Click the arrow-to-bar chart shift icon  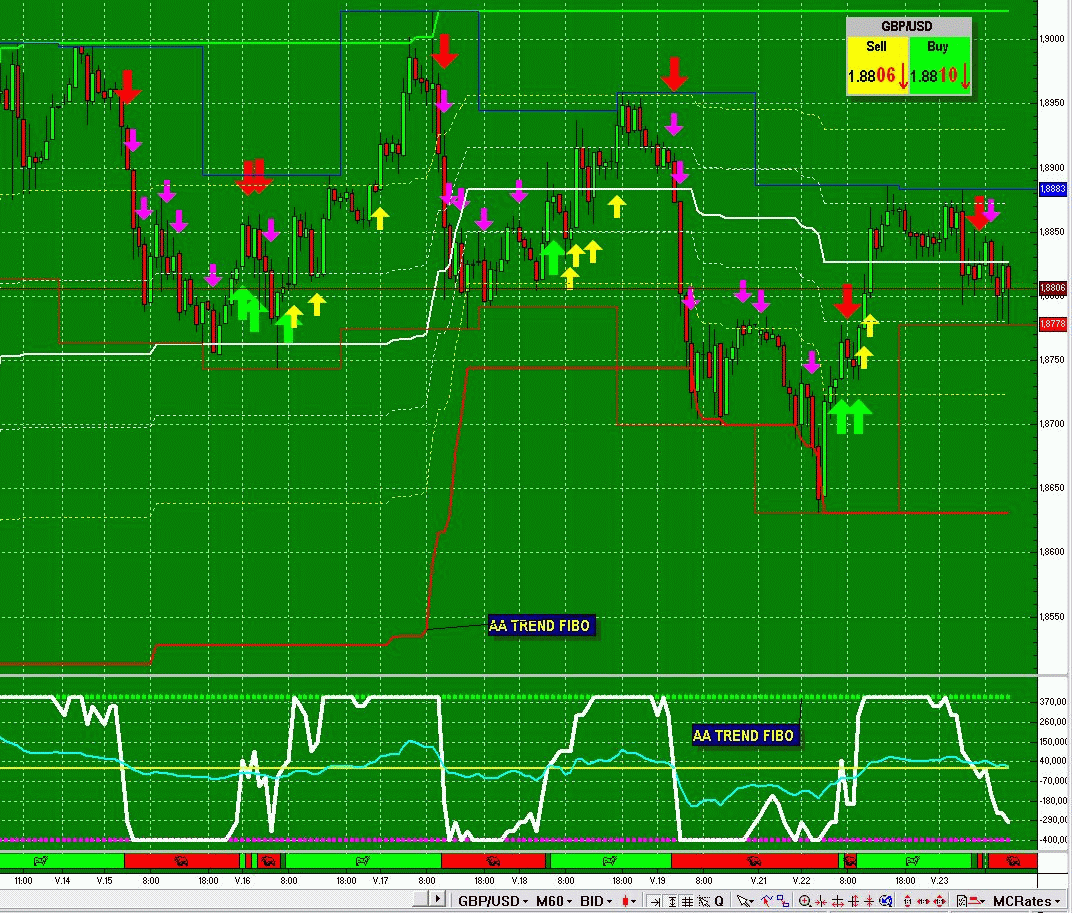point(655,901)
